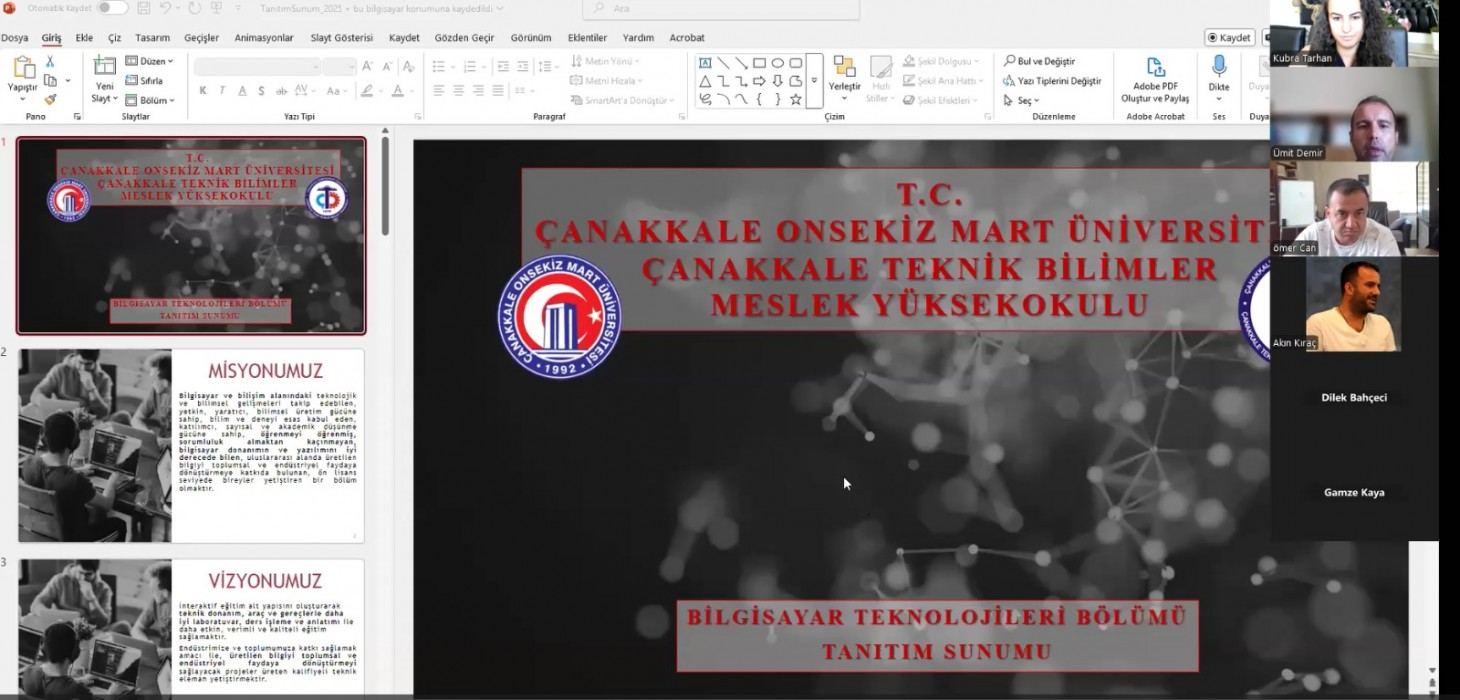The width and height of the screenshot is (1460, 700).
Task: Select the MİSYONUMUZ slide thumbnail
Action: (191, 445)
